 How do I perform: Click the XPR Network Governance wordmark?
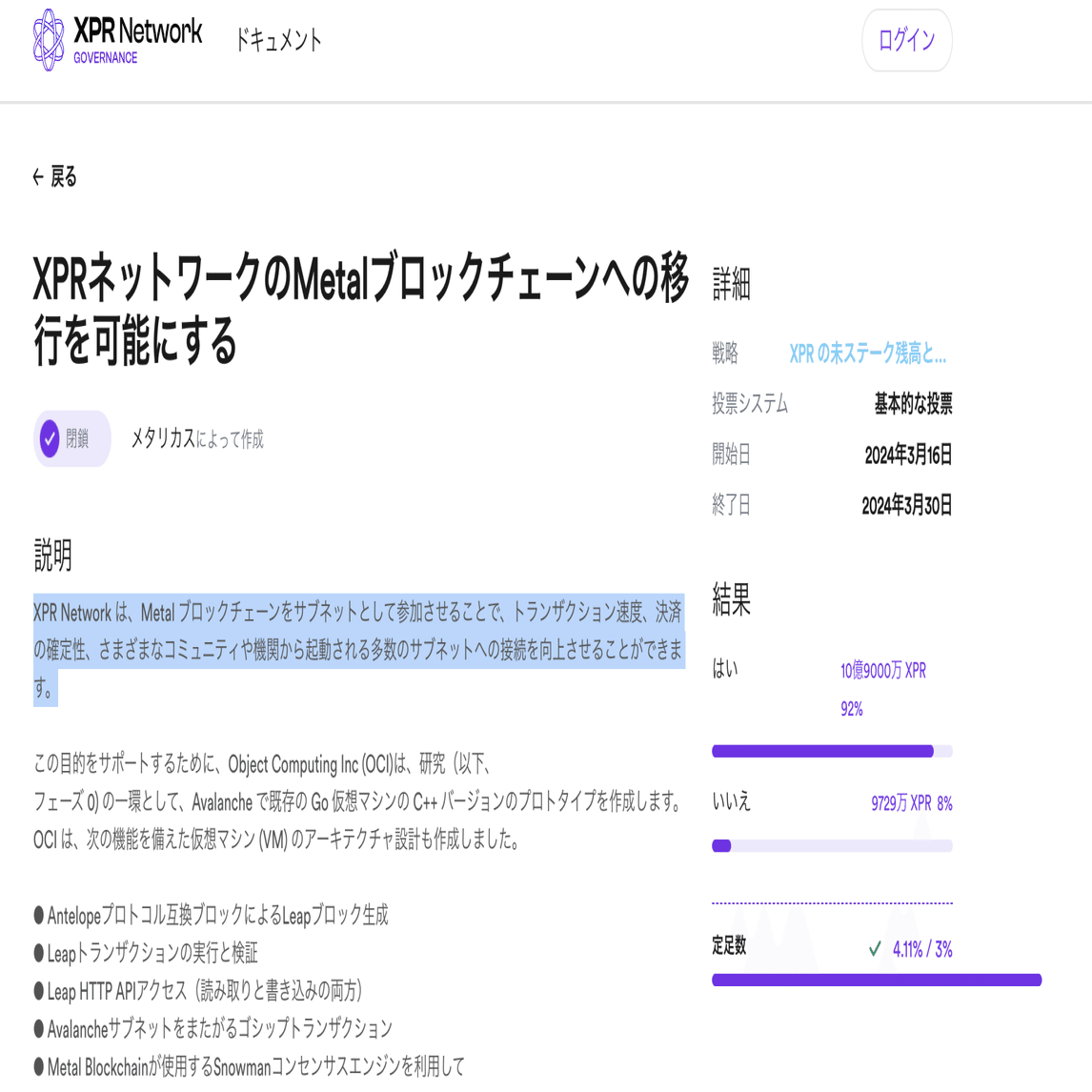coord(138,40)
